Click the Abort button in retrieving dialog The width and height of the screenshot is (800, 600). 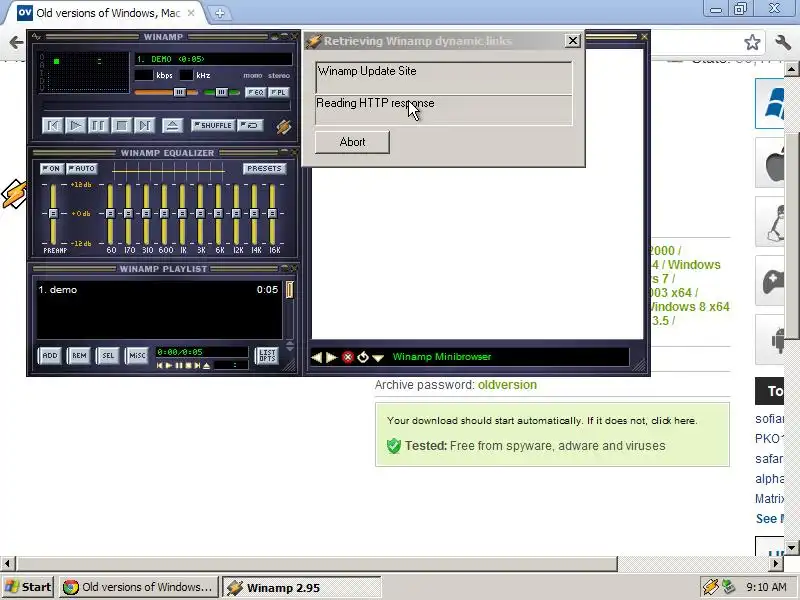[x=352, y=142]
